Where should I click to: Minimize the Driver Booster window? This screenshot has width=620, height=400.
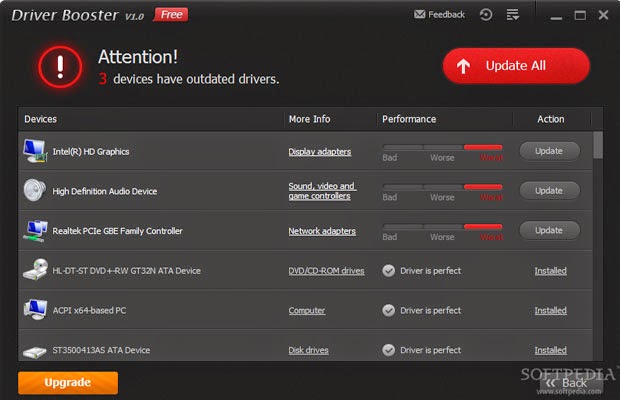tap(556, 16)
